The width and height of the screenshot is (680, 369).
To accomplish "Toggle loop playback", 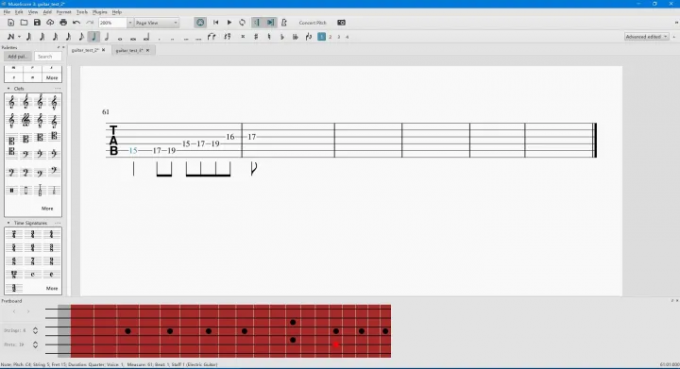I will pos(242,23).
